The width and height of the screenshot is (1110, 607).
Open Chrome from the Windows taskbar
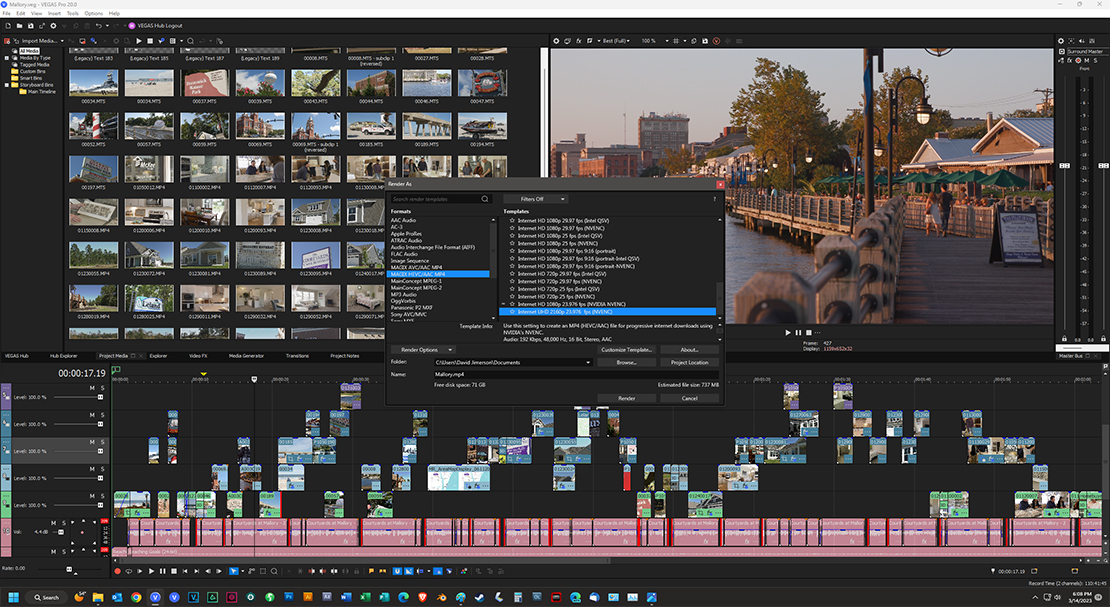click(x=136, y=597)
